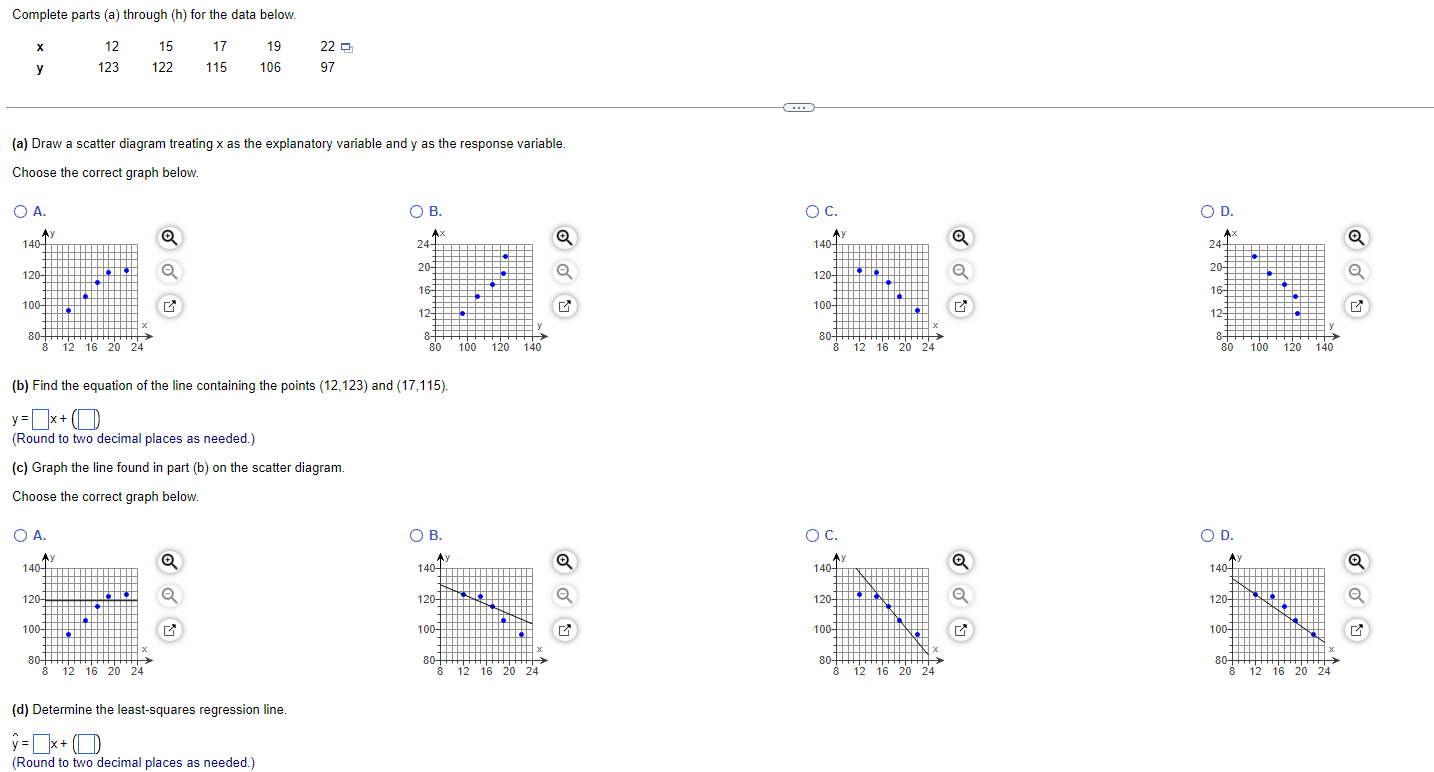Zoom in on graph B in part (a)
The height and width of the screenshot is (772, 1434).
[x=564, y=238]
